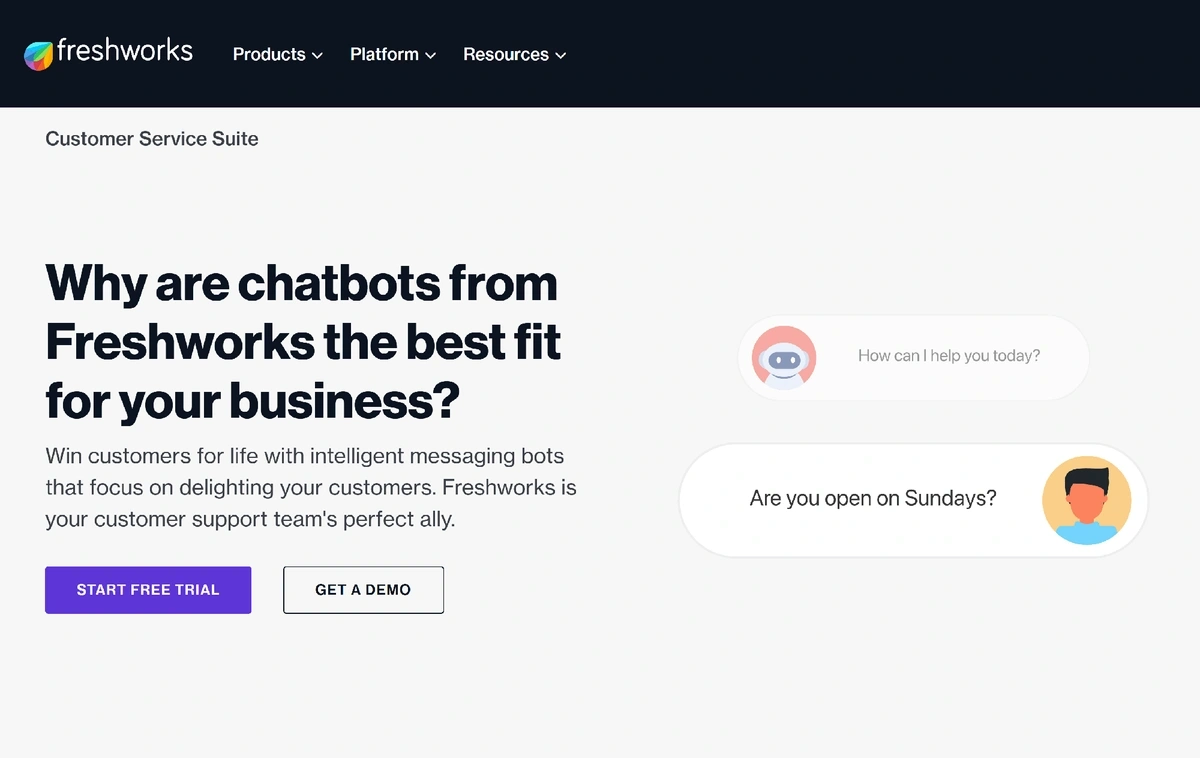
Task: Open the Customer Service Suite link
Action: pos(152,139)
